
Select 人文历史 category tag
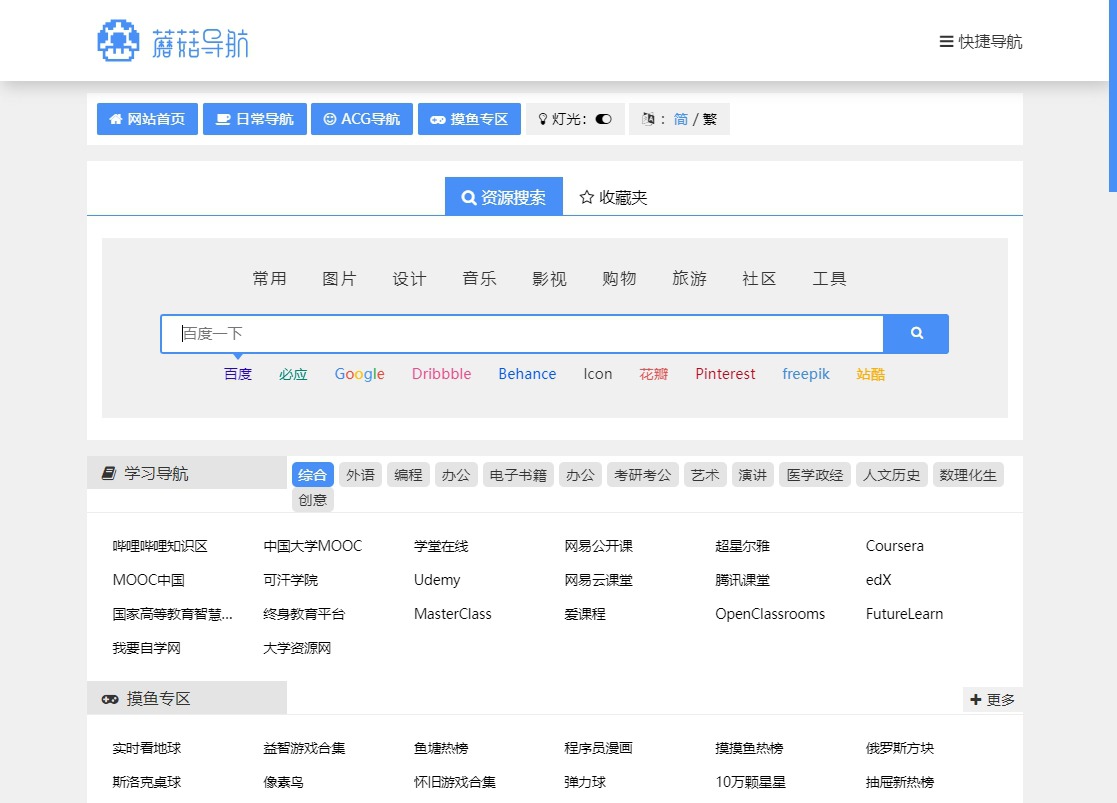coord(891,475)
